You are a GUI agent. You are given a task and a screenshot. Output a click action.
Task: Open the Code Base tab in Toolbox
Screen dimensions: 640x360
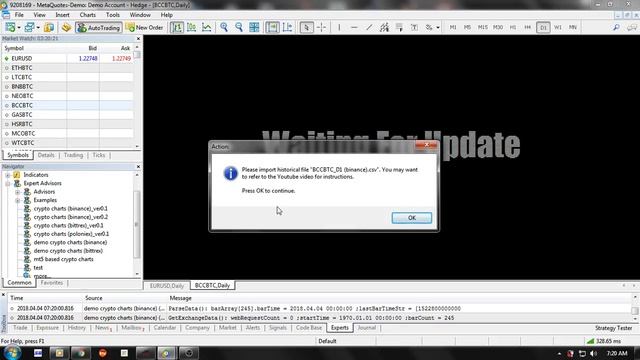pos(309,328)
